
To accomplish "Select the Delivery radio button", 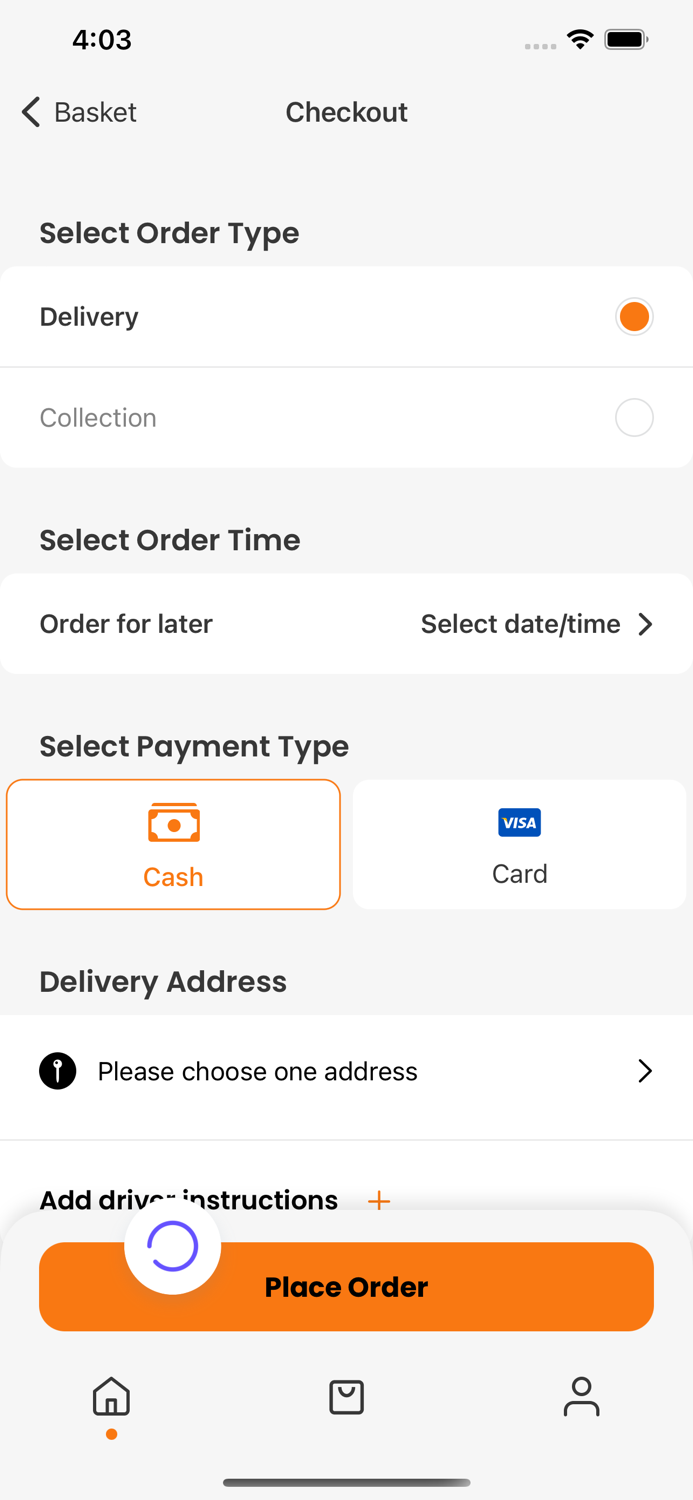I will 634,316.
